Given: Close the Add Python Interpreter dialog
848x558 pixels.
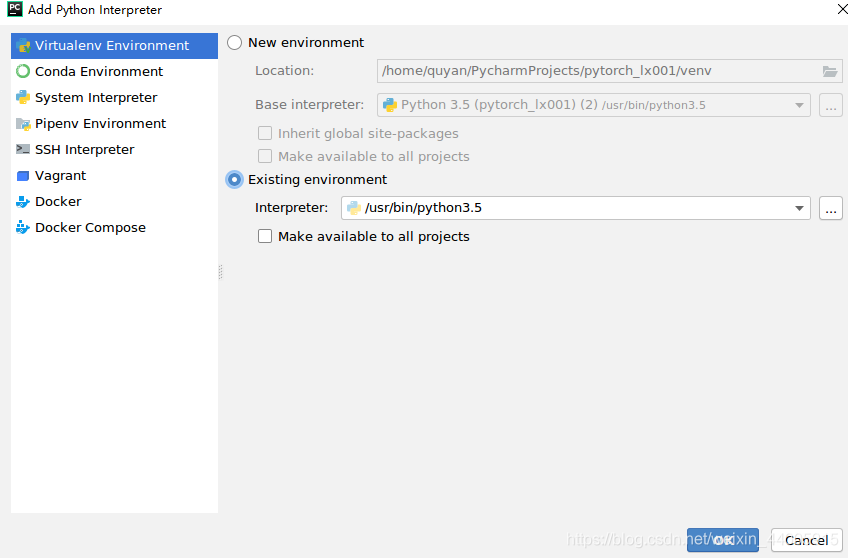Looking at the screenshot, I should [842, 9].
